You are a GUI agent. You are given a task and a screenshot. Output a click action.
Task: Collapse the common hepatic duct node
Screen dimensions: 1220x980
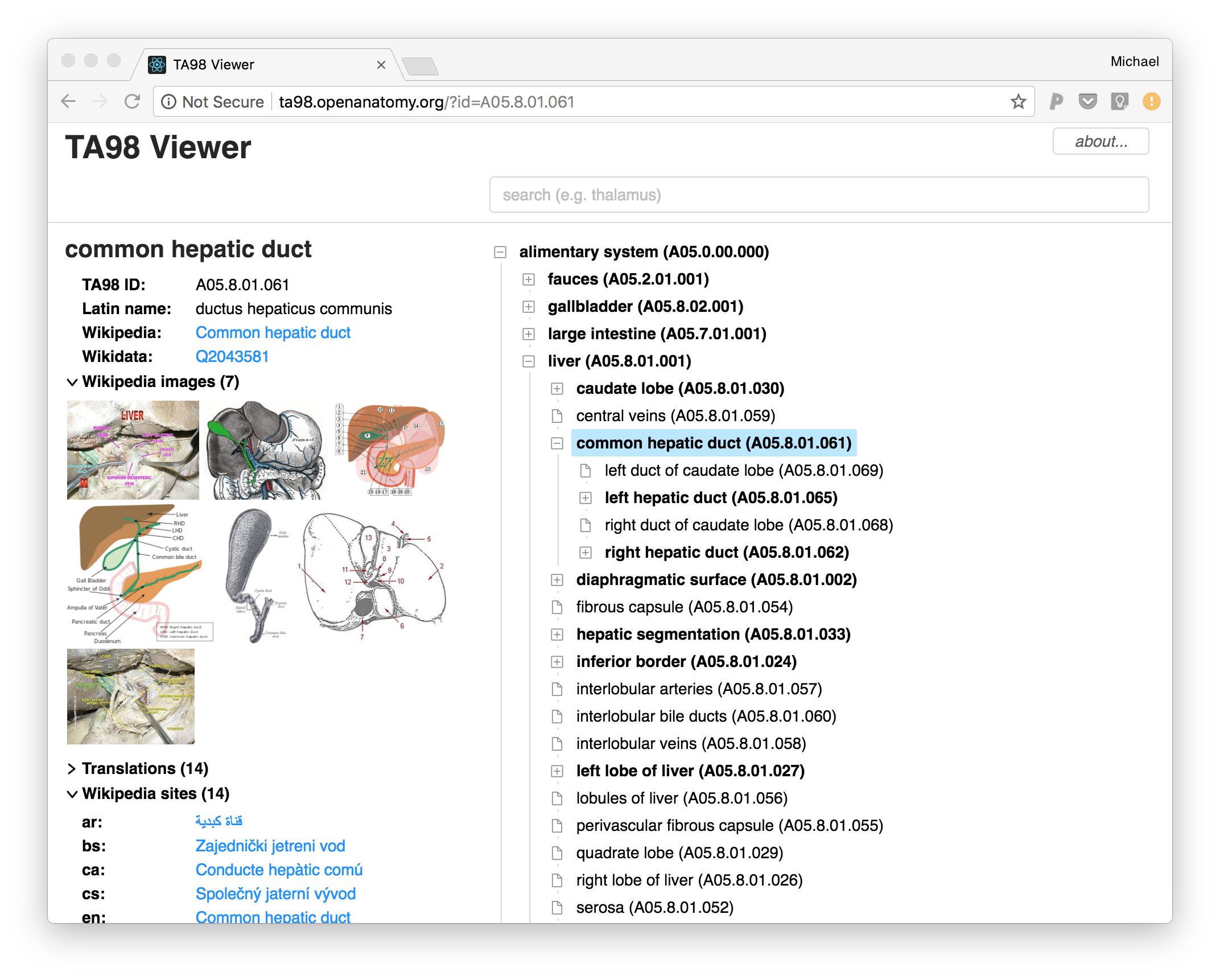[x=557, y=443]
